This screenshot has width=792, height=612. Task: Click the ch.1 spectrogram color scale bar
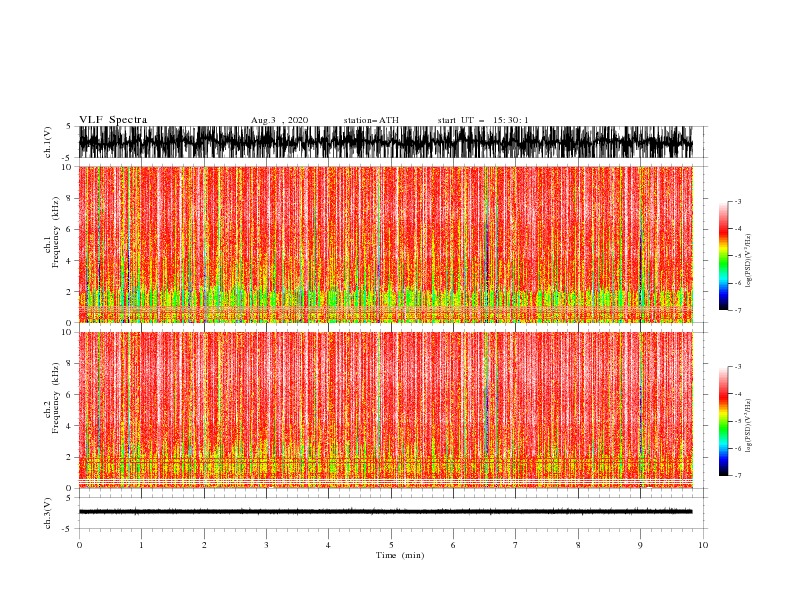coord(723,256)
